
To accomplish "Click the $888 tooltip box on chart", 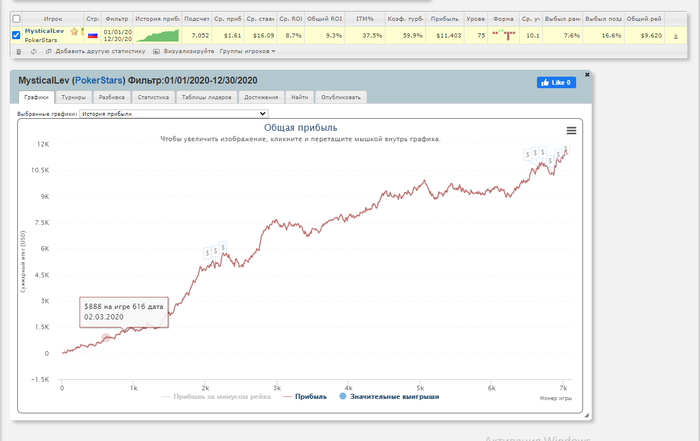I will pos(124,312).
